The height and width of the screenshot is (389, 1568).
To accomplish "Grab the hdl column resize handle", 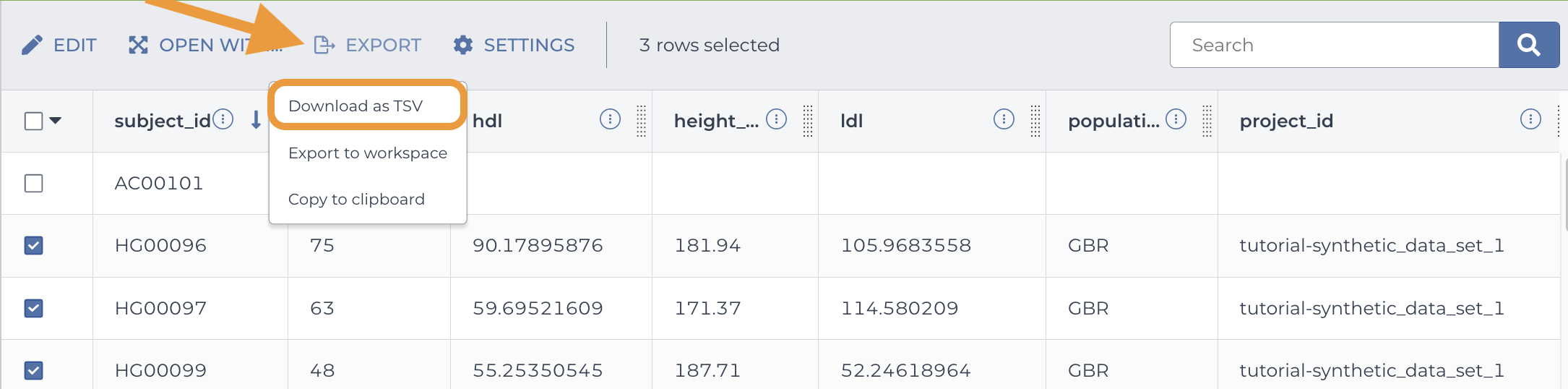I will coord(641,121).
